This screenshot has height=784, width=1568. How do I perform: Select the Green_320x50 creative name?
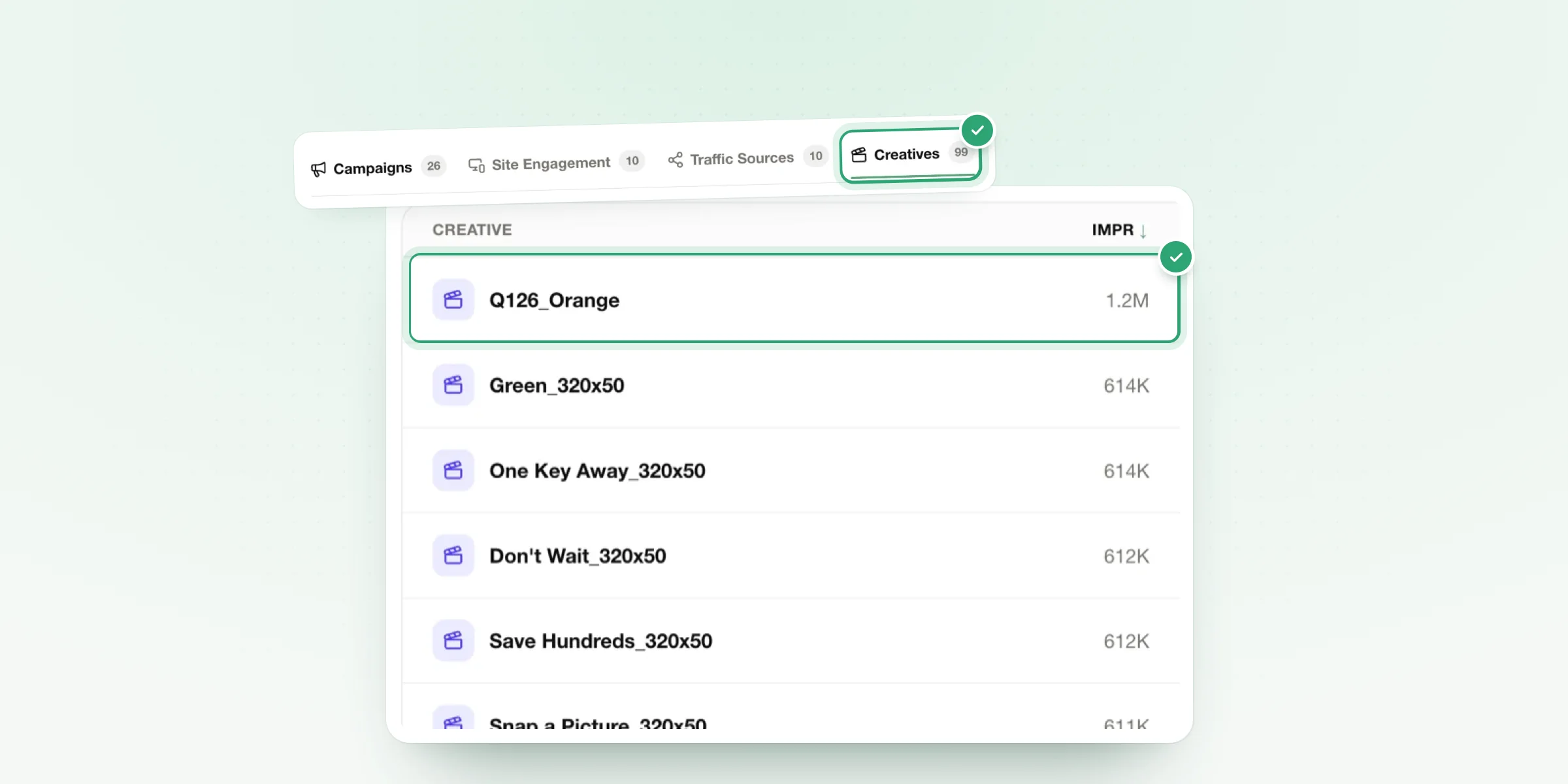click(x=557, y=385)
